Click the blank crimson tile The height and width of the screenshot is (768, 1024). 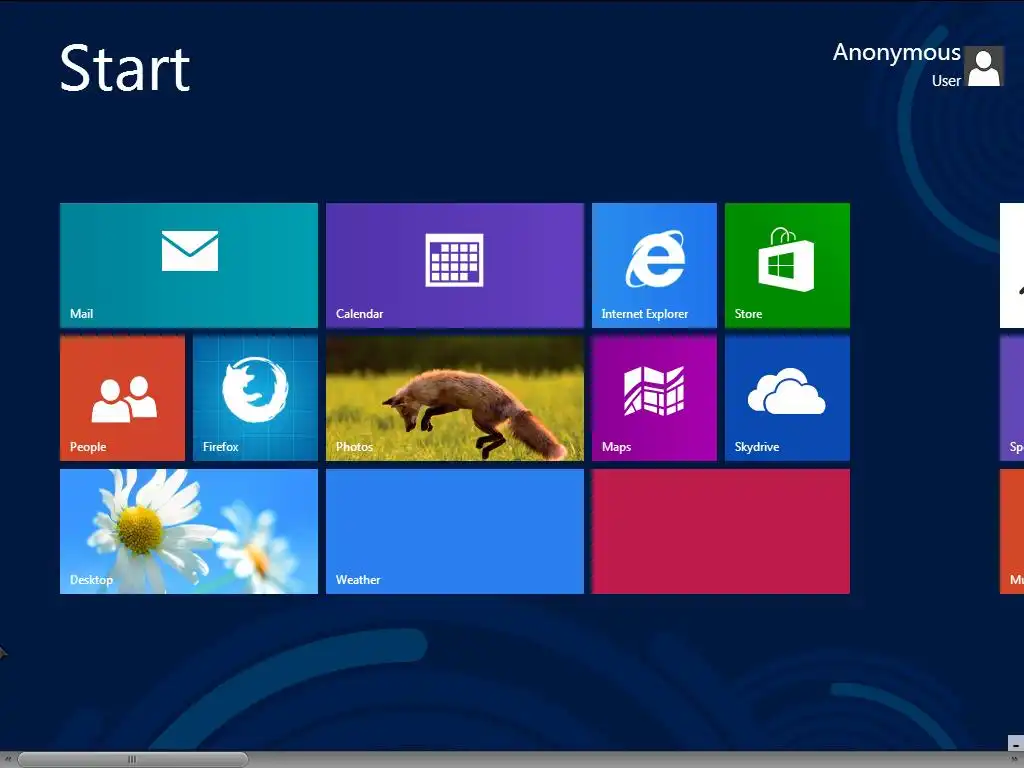(721, 532)
